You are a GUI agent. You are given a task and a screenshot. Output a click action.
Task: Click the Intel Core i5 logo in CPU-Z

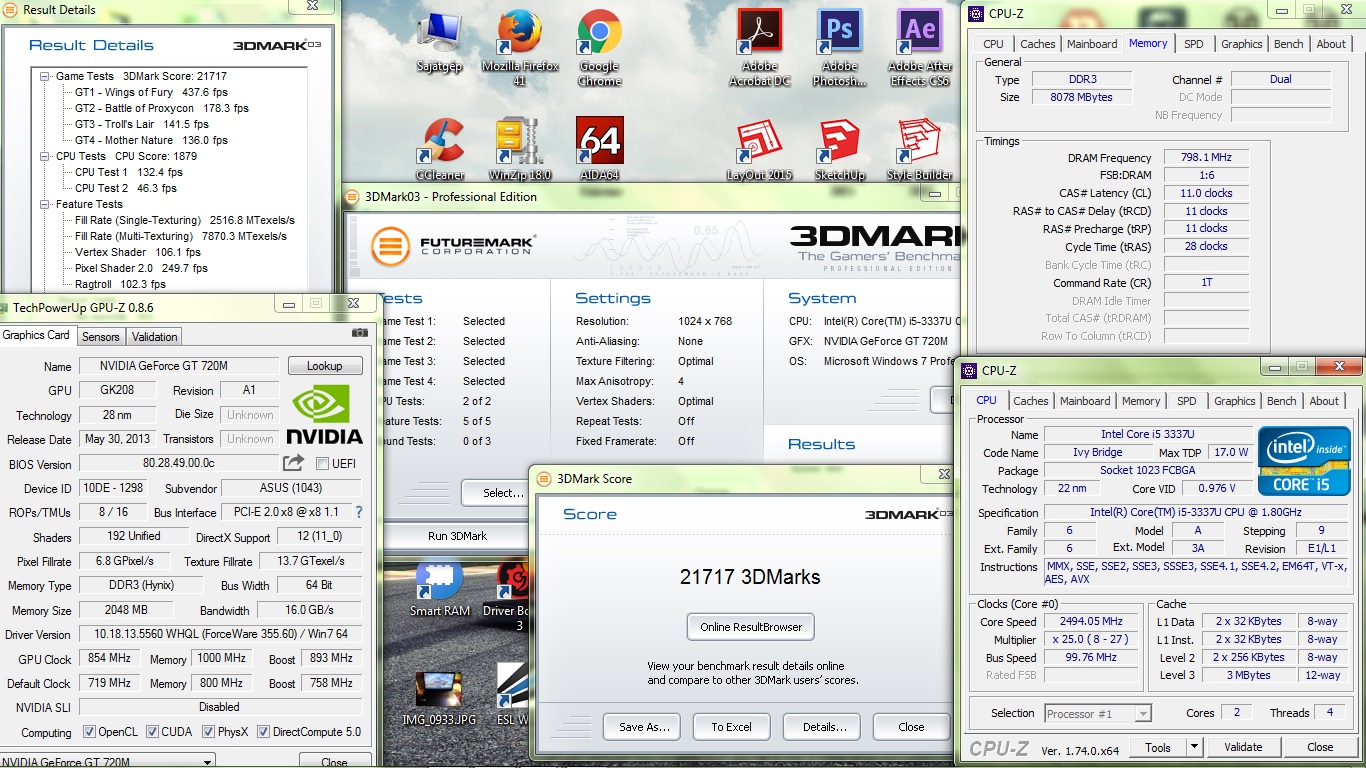pyautogui.click(x=1304, y=461)
